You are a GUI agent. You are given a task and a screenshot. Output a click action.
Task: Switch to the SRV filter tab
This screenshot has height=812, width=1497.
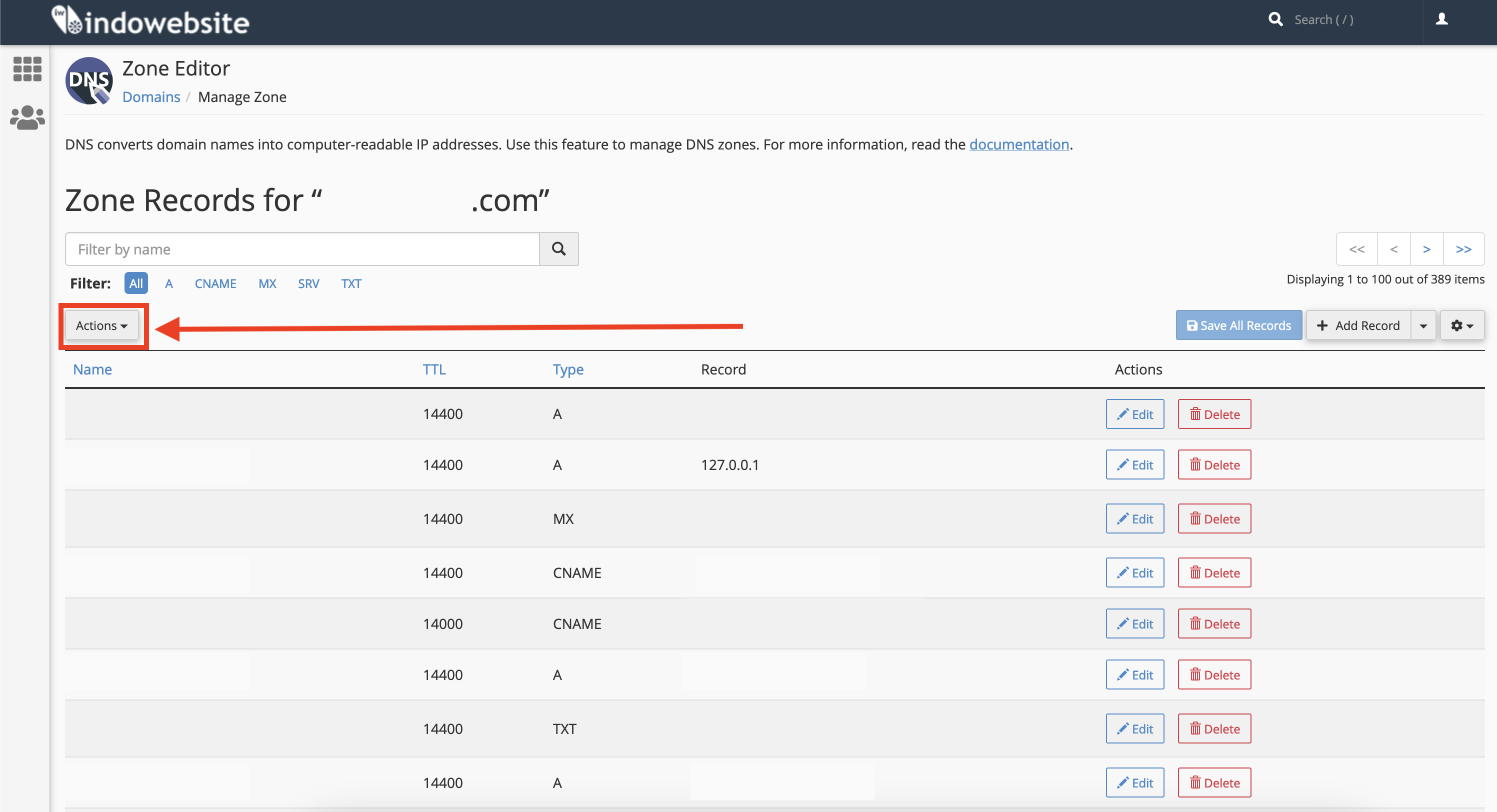[x=308, y=283]
